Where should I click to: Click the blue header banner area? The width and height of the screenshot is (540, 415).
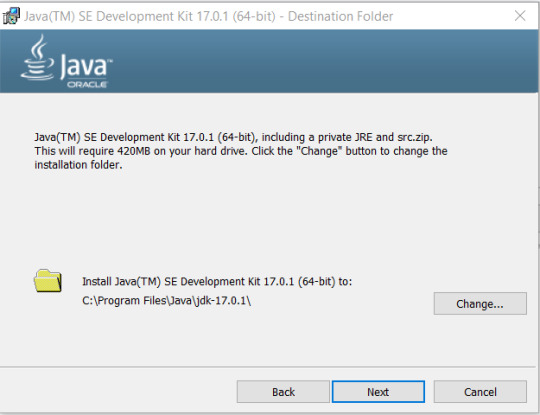coord(269,61)
